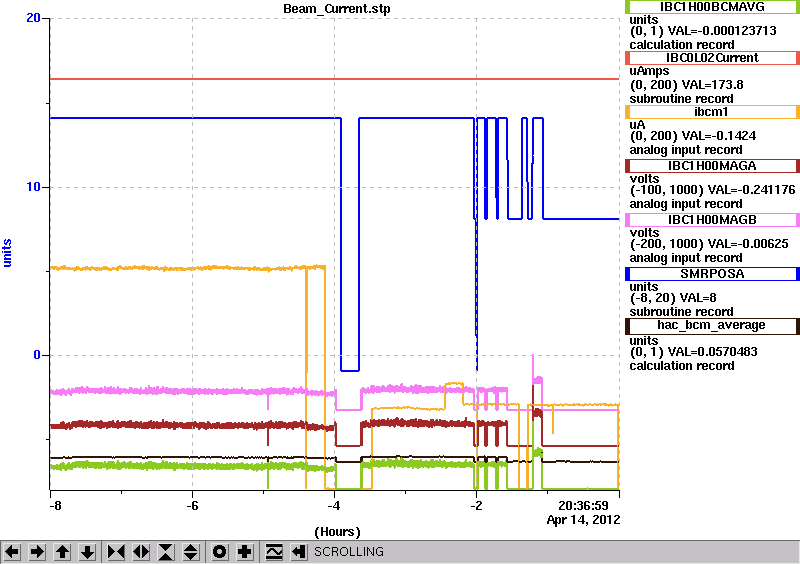The height and width of the screenshot is (564, 800).
Task: Click the VAL=0.0570483 reading for hac_bcm_average
Action: (712, 352)
